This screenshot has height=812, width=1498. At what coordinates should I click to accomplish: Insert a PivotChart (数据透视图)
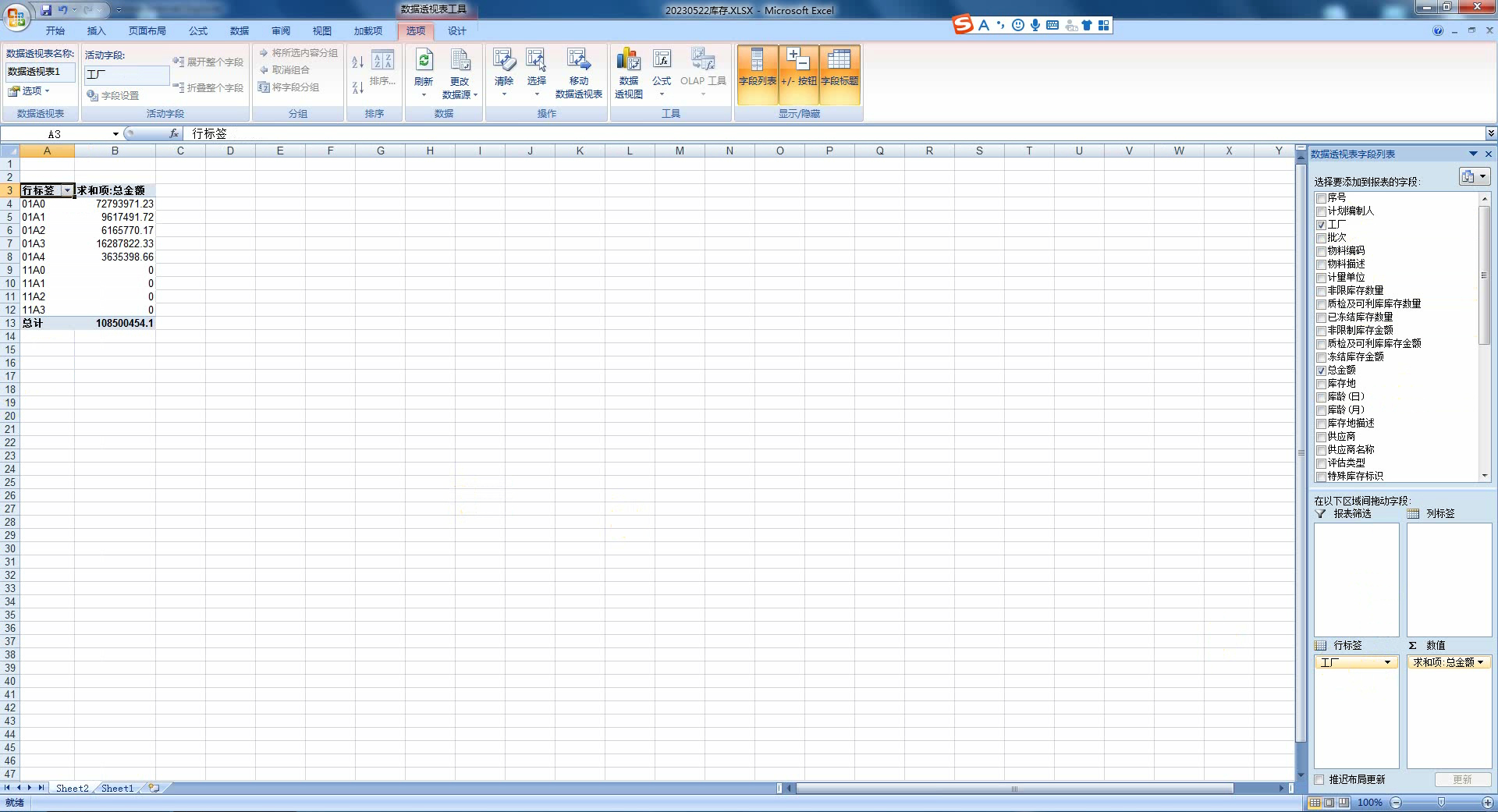[628, 62]
